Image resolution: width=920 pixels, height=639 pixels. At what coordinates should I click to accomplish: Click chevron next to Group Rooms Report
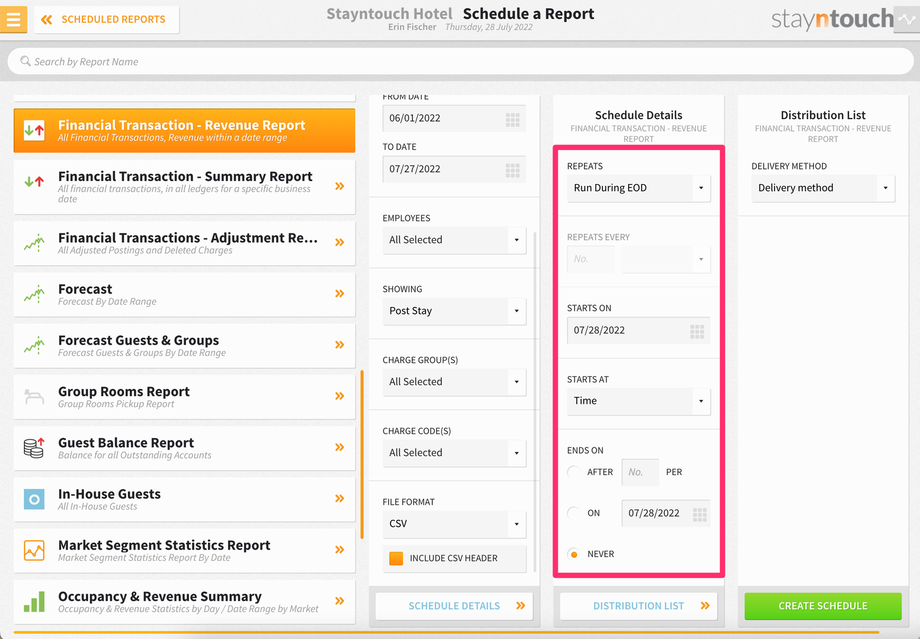click(x=339, y=396)
